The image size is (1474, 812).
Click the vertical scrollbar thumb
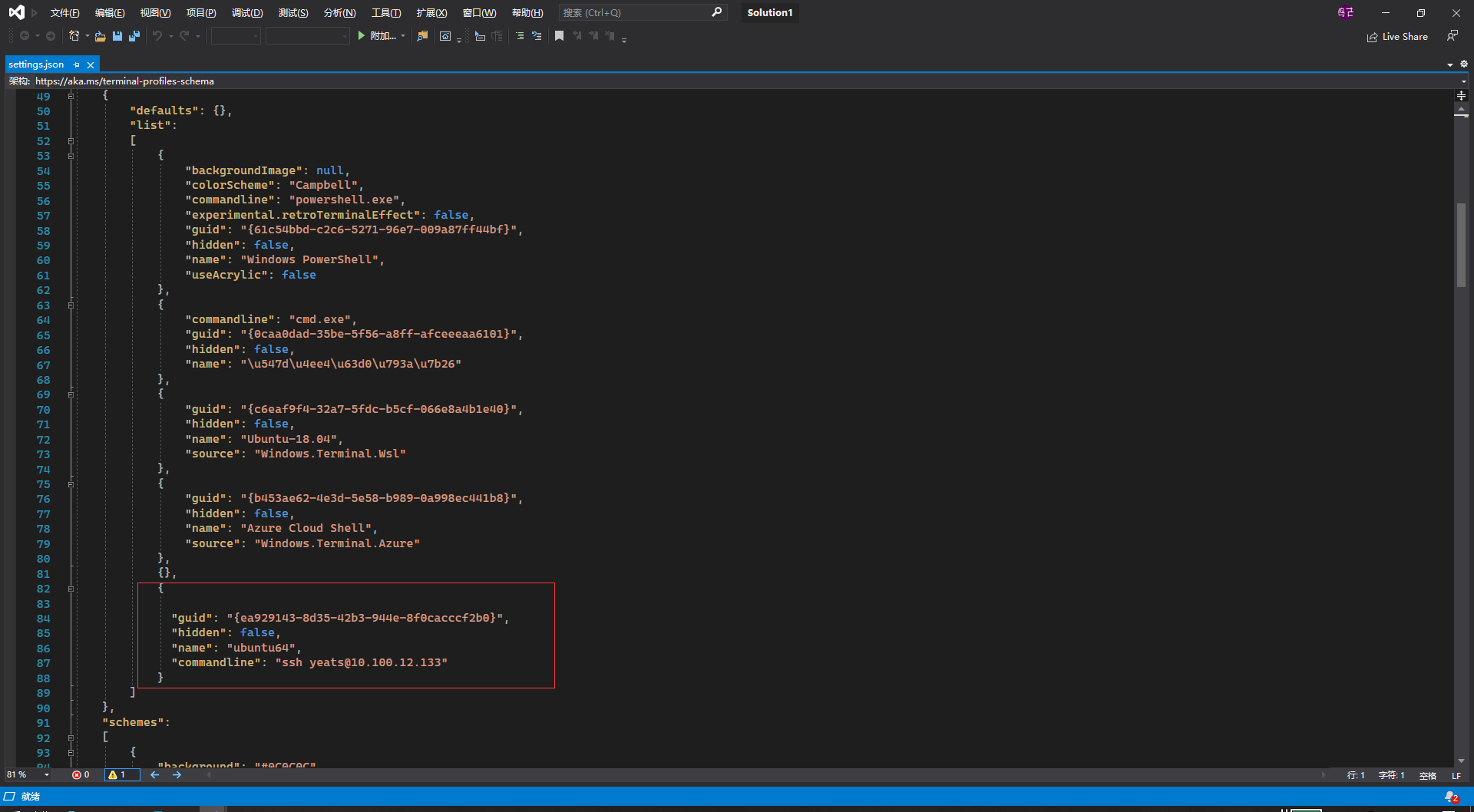tap(1462, 245)
